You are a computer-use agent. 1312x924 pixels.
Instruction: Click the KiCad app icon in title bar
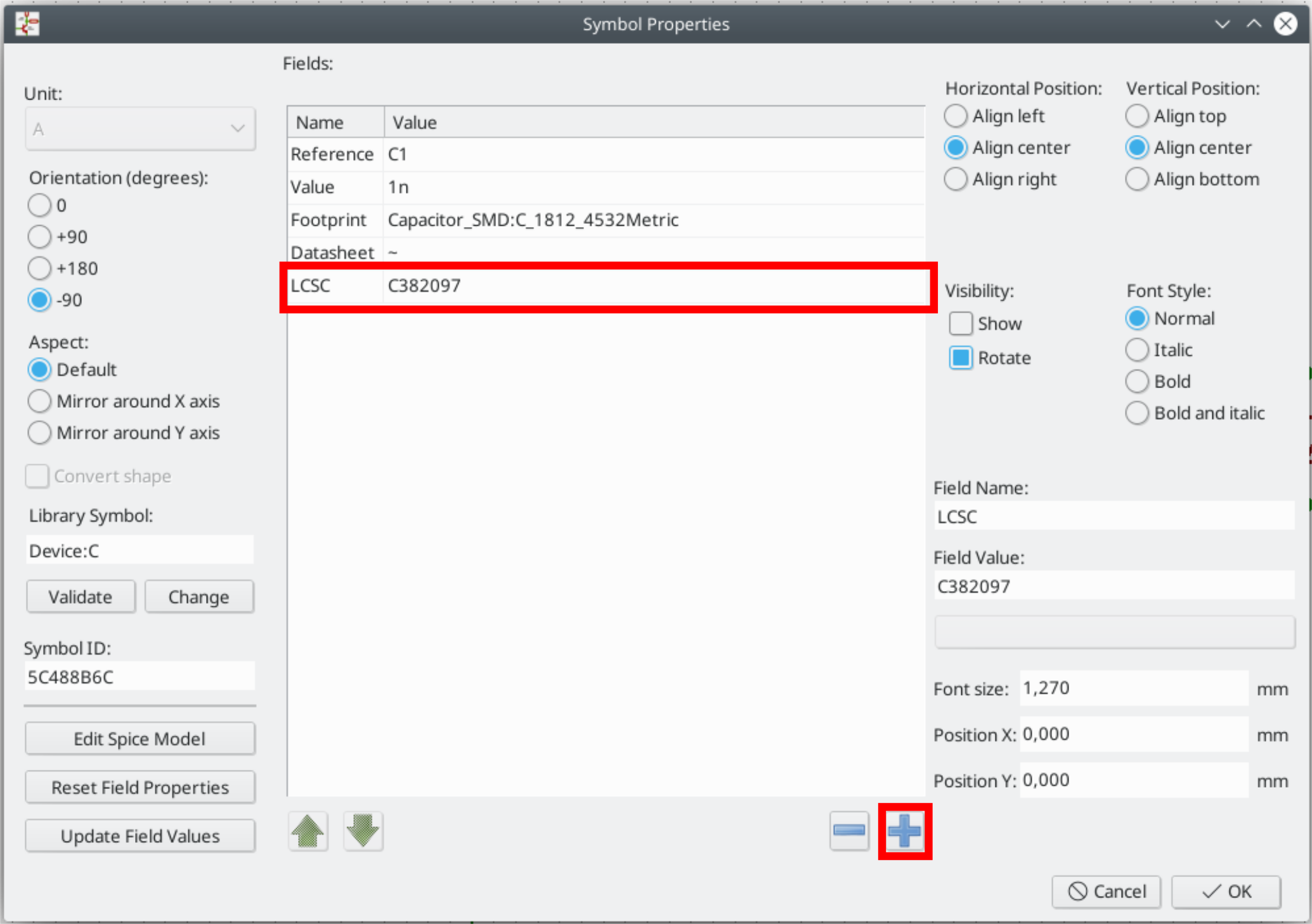coord(27,24)
